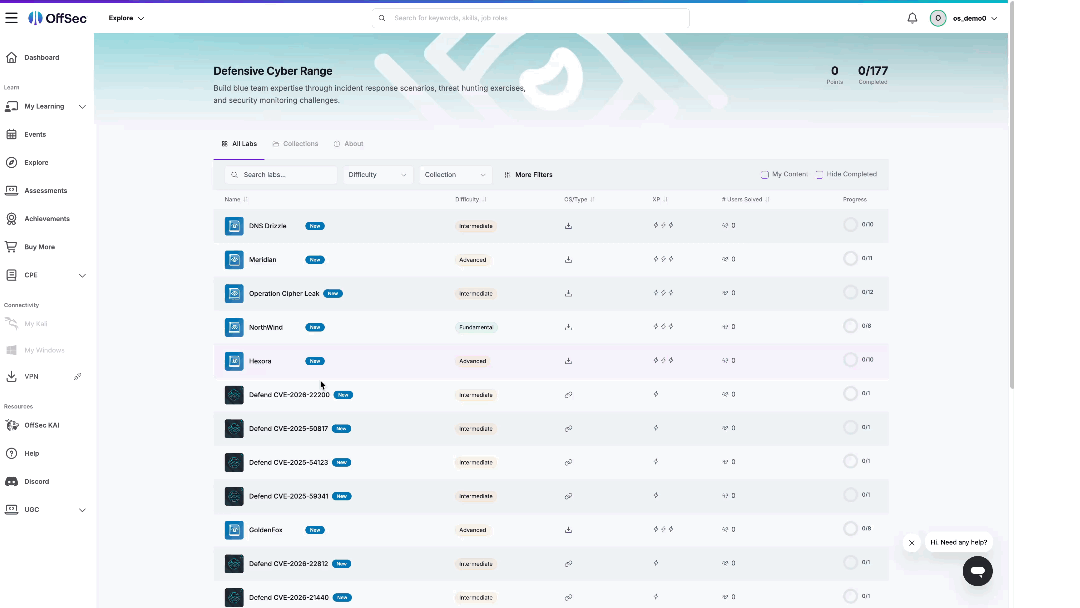The image size is (1080, 608).
Task: Toggle the Hide Completed checkbox
Action: [x=819, y=174]
